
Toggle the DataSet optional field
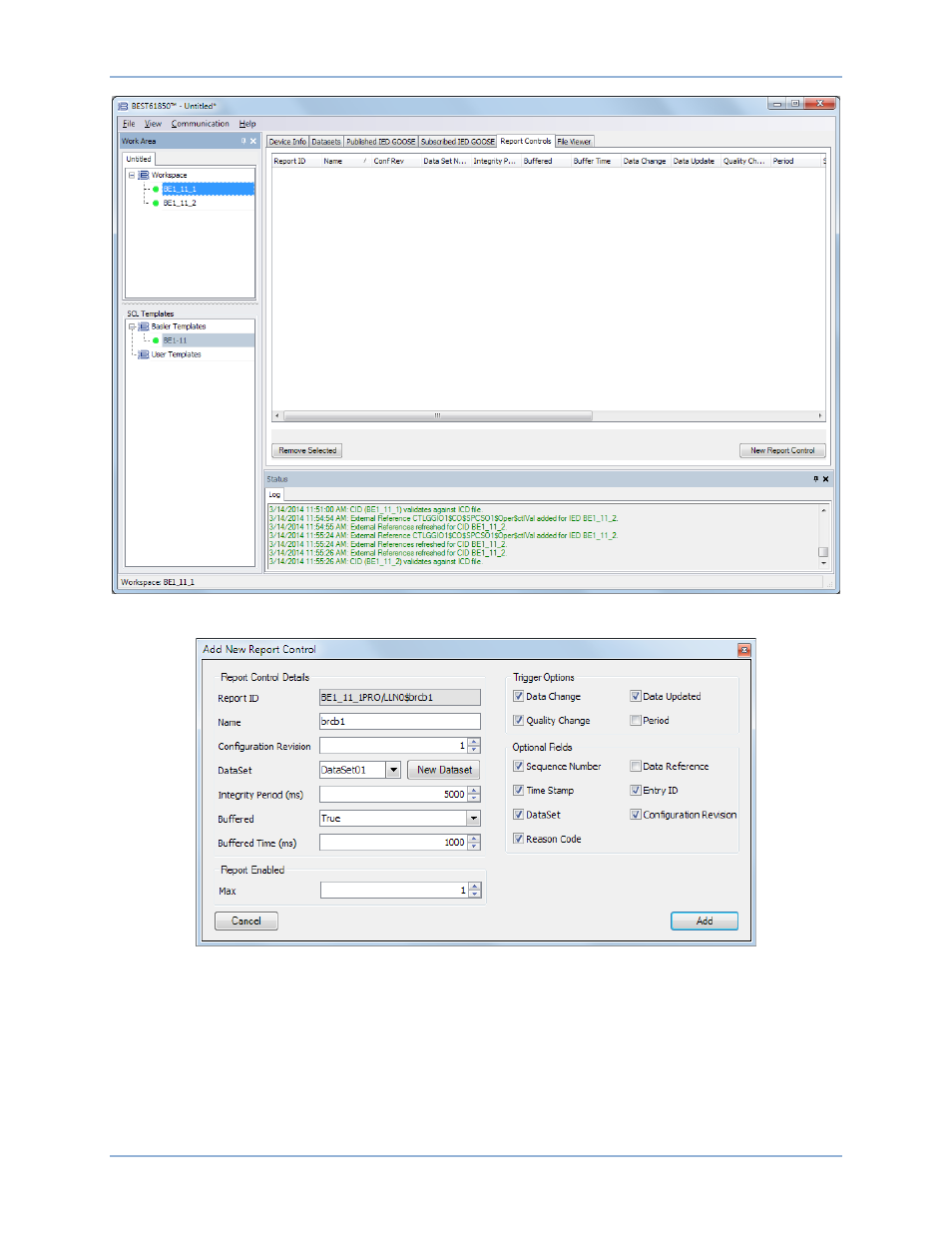click(x=518, y=814)
